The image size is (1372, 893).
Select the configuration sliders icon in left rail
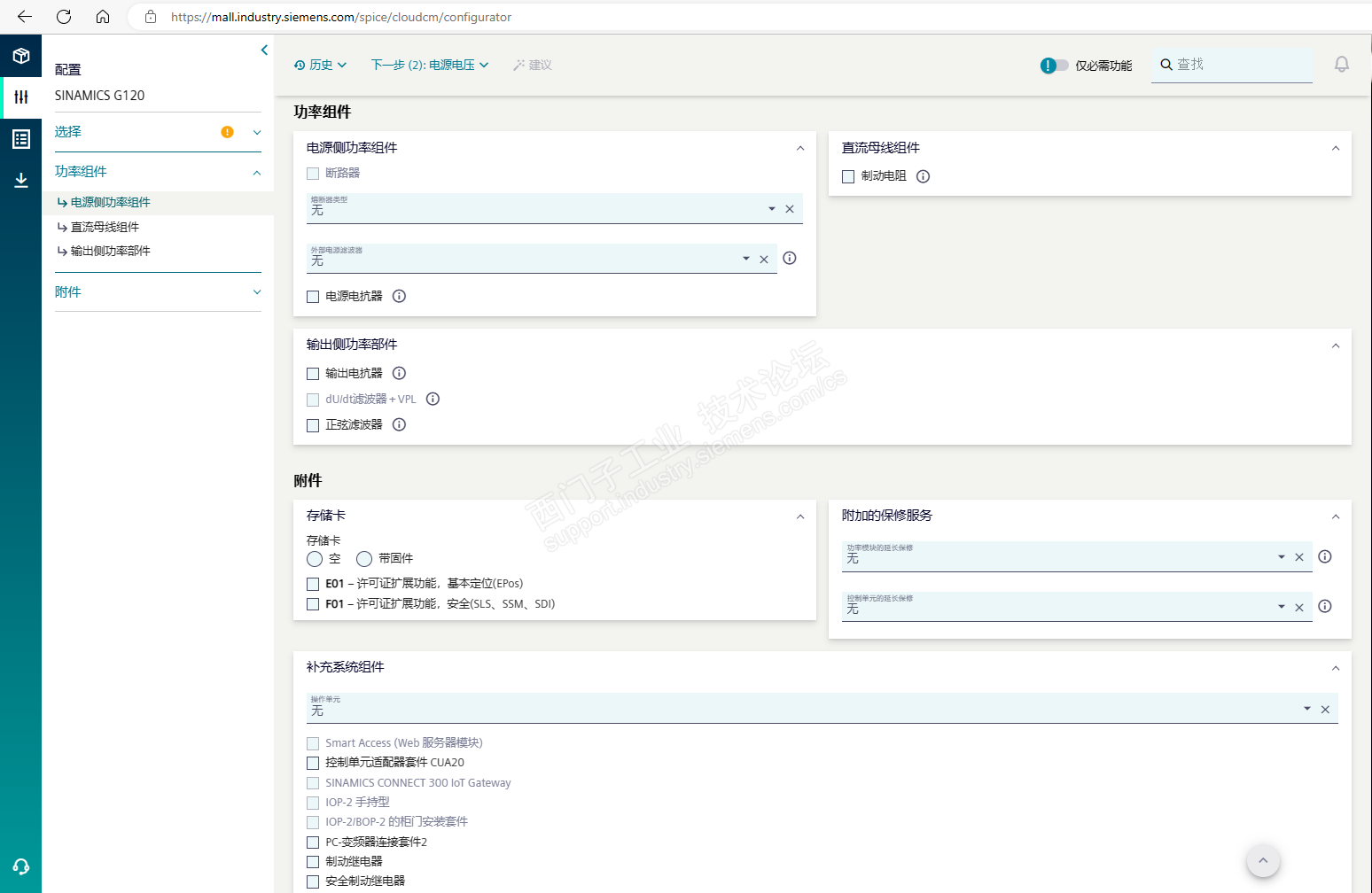point(21,97)
